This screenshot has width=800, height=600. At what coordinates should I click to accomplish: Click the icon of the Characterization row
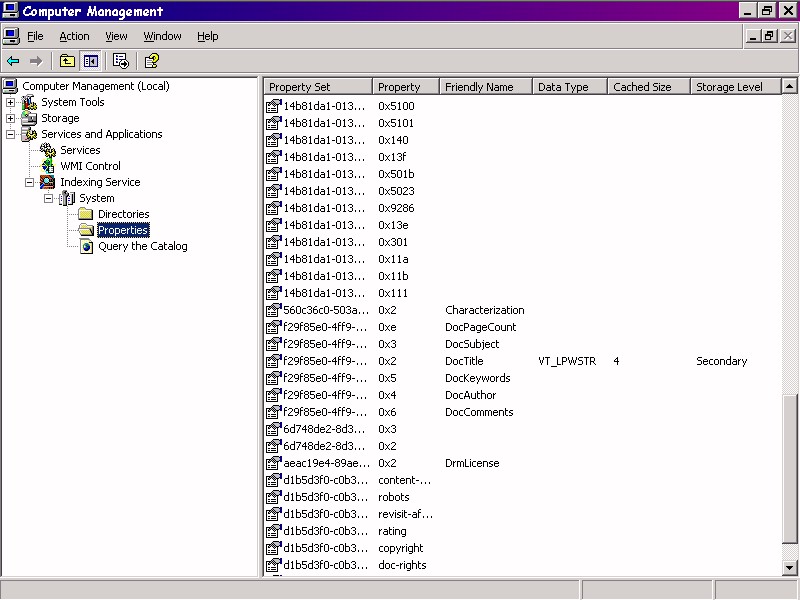(274, 310)
